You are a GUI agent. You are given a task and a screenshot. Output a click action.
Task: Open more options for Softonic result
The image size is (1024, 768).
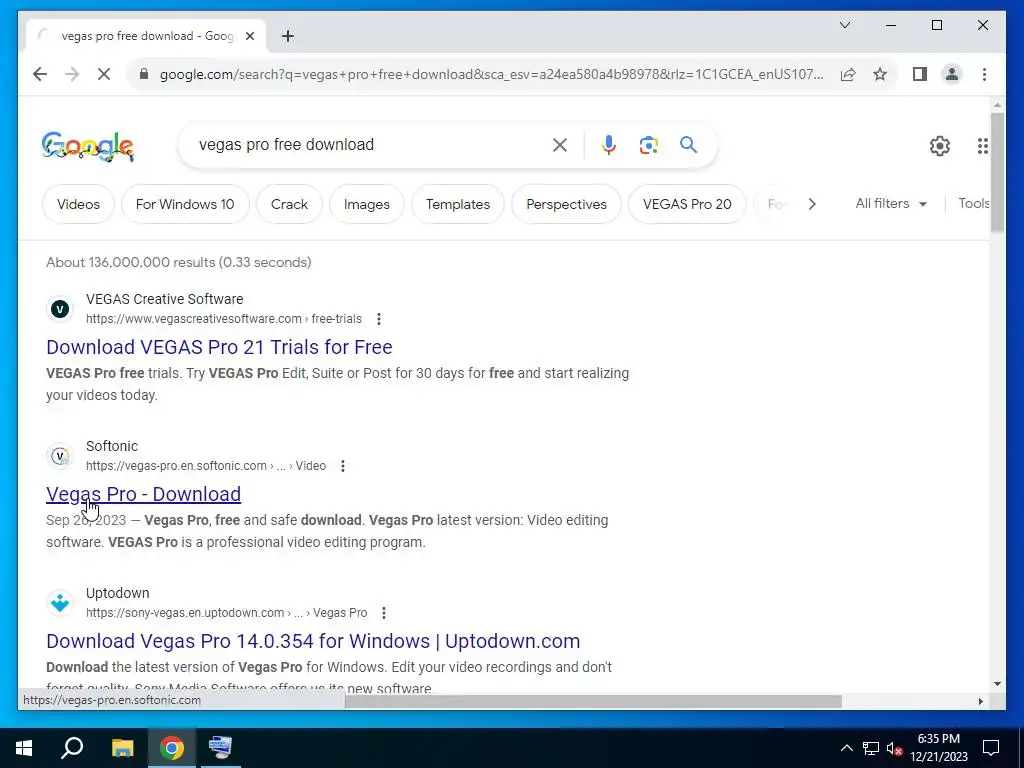(x=343, y=466)
